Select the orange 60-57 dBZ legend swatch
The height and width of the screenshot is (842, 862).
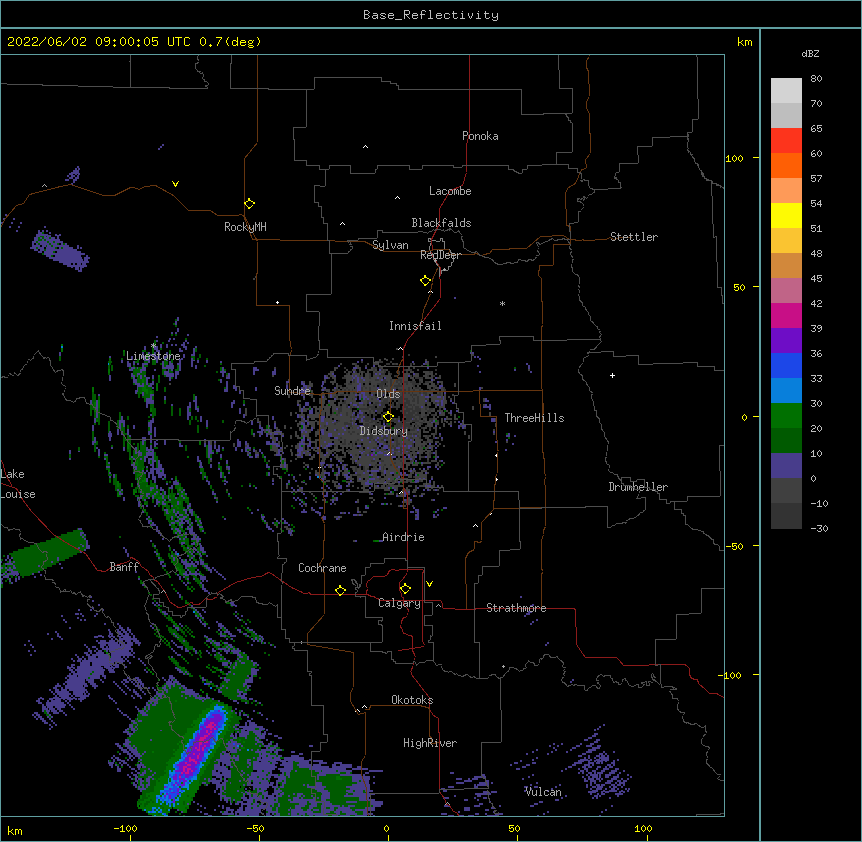pos(786,166)
